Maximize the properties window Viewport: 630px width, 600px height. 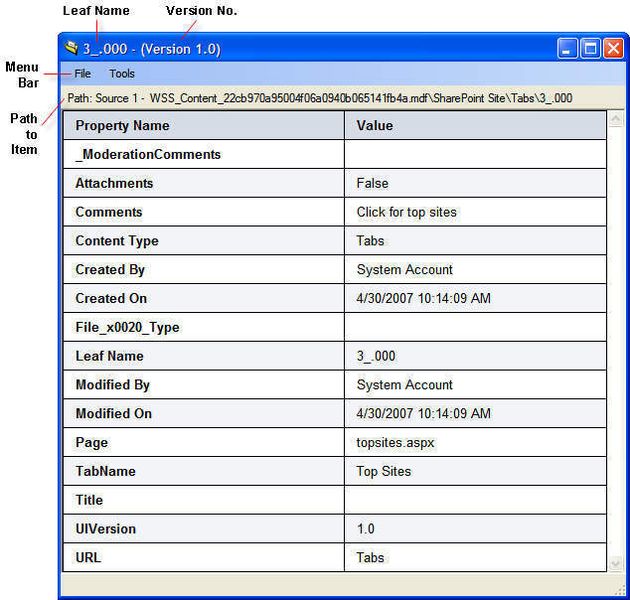tap(590, 49)
